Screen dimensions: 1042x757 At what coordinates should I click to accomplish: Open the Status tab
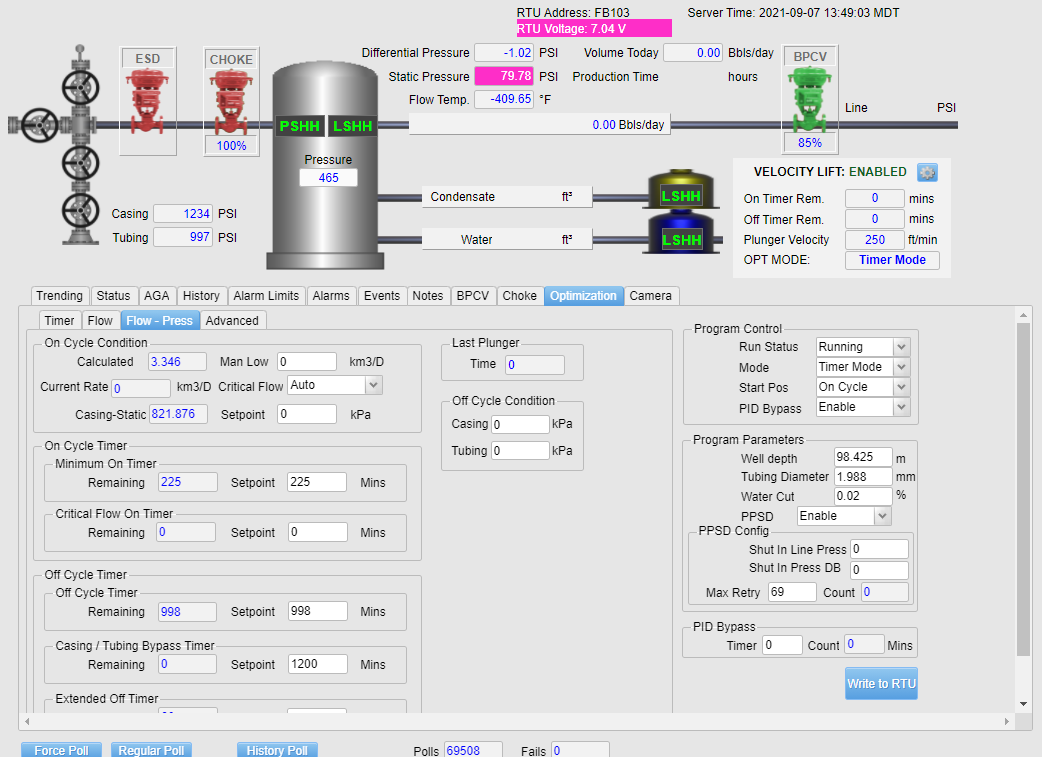pyautogui.click(x=114, y=296)
